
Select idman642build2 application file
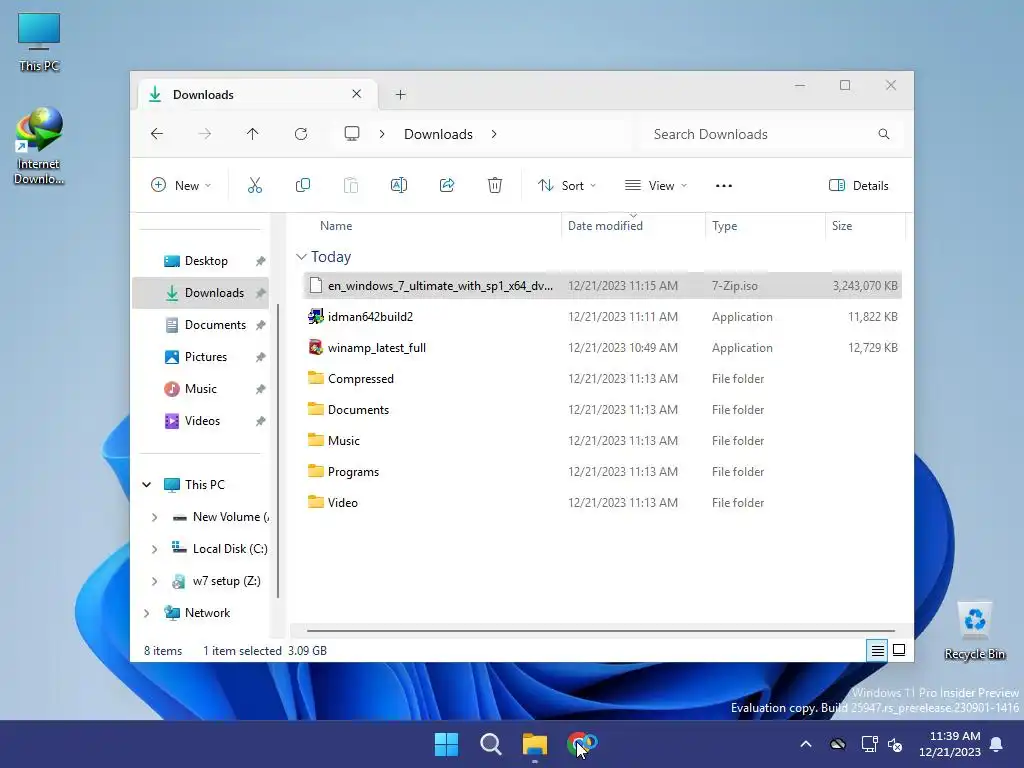(x=602, y=317)
